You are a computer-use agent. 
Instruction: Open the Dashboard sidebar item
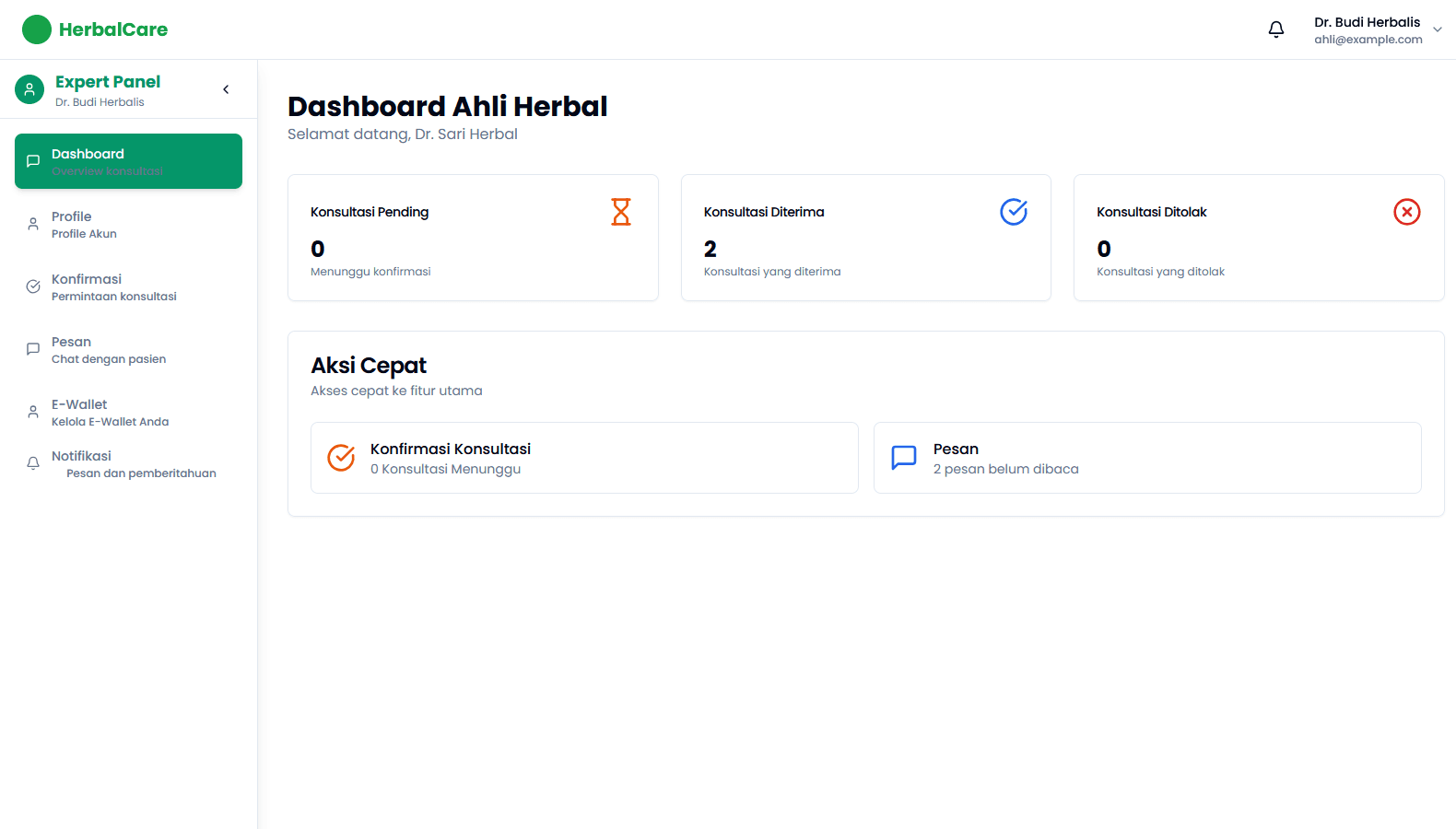(128, 161)
